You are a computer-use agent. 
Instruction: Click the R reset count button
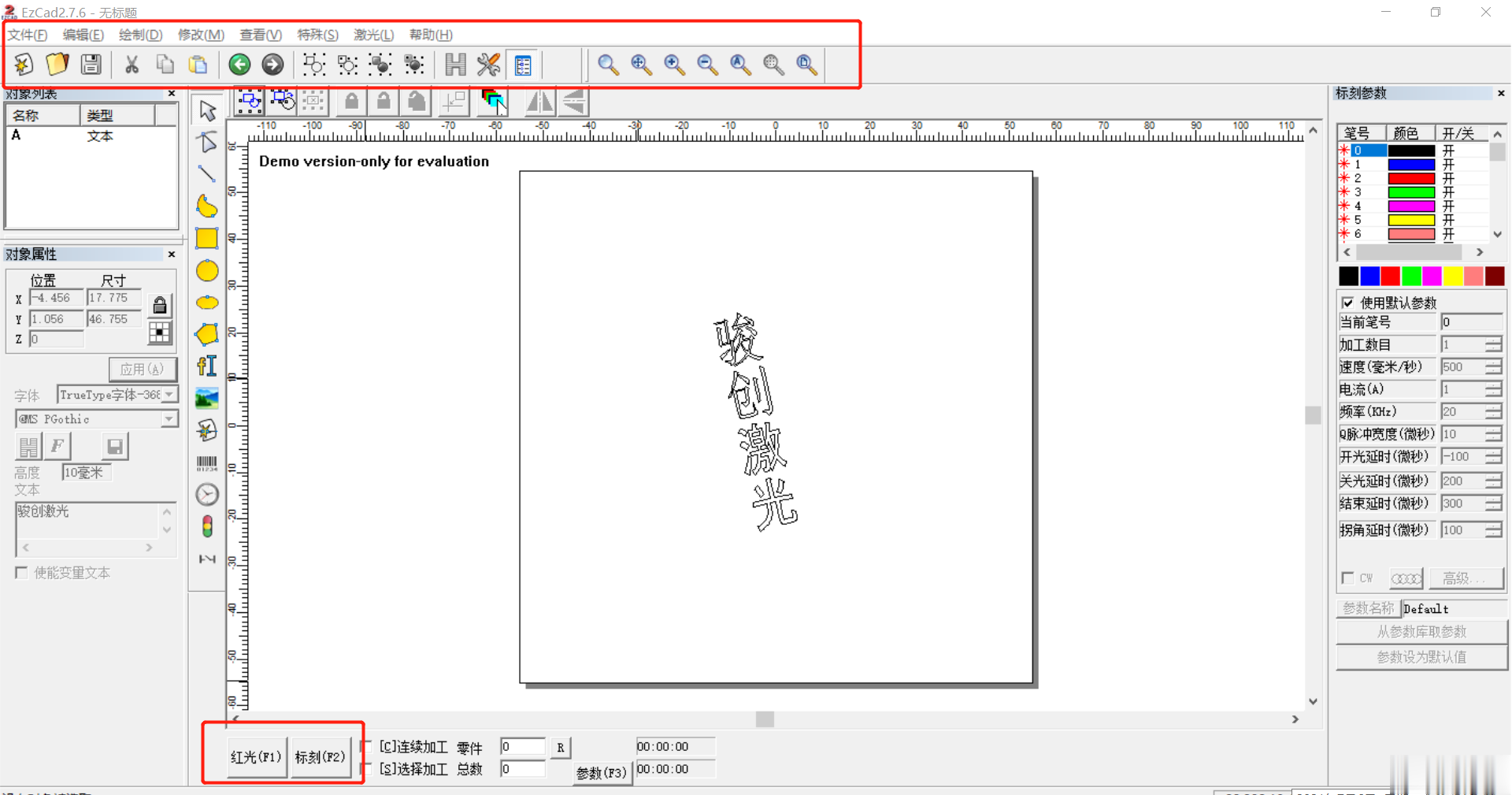560,748
